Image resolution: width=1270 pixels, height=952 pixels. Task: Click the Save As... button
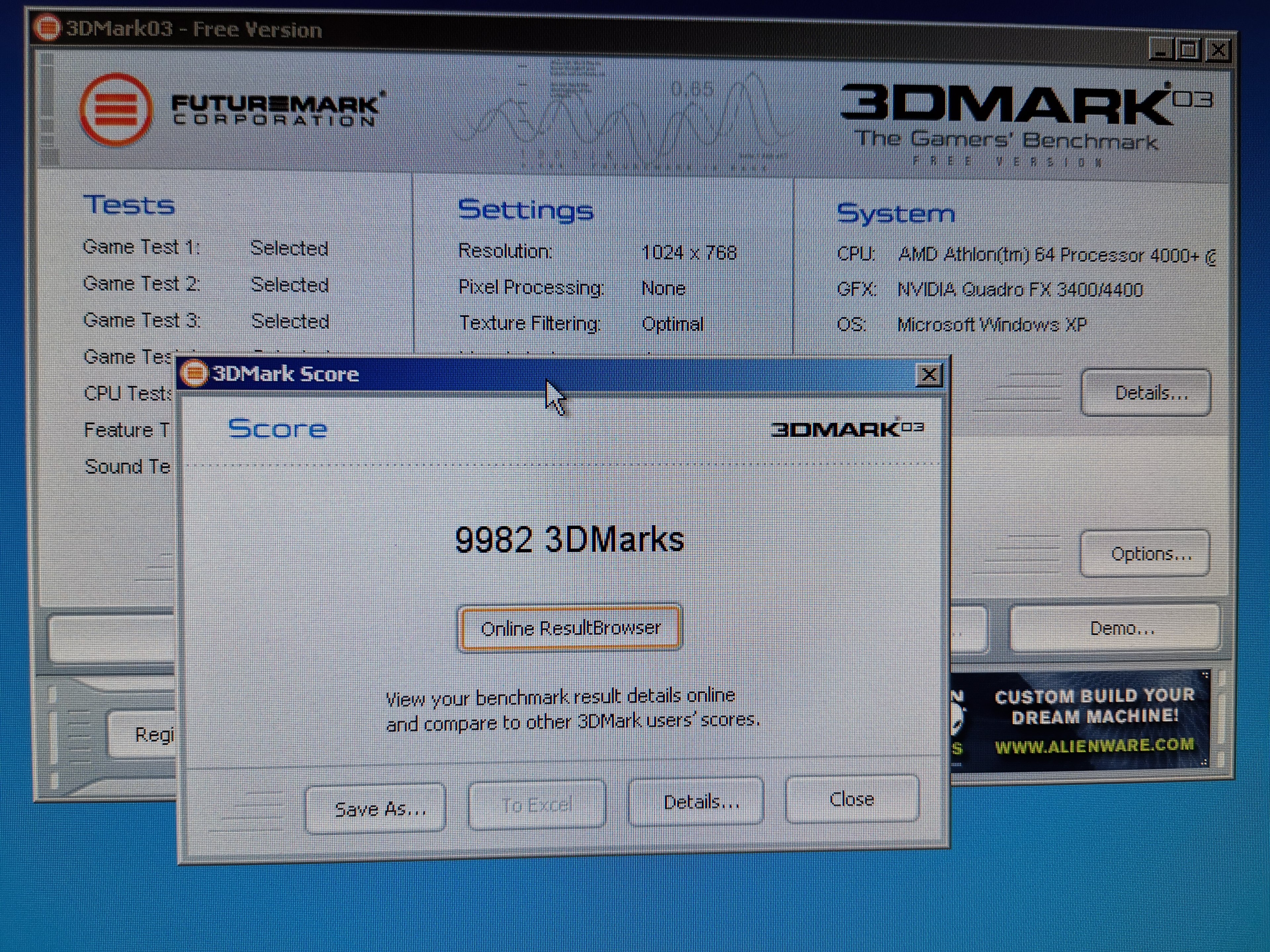(x=376, y=809)
